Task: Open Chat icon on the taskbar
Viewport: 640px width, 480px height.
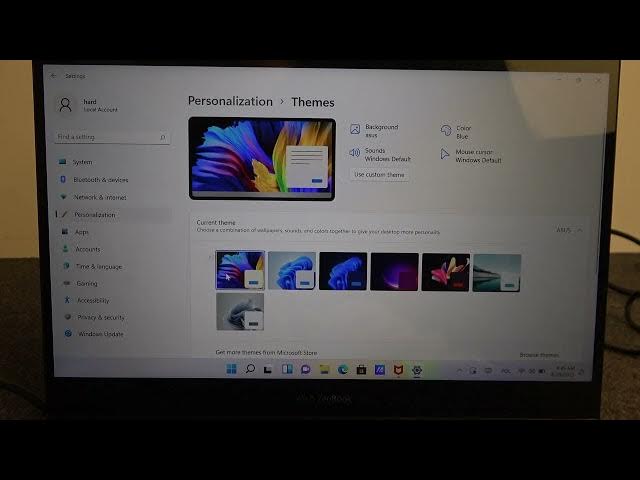Action: click(x=305, y=369)
